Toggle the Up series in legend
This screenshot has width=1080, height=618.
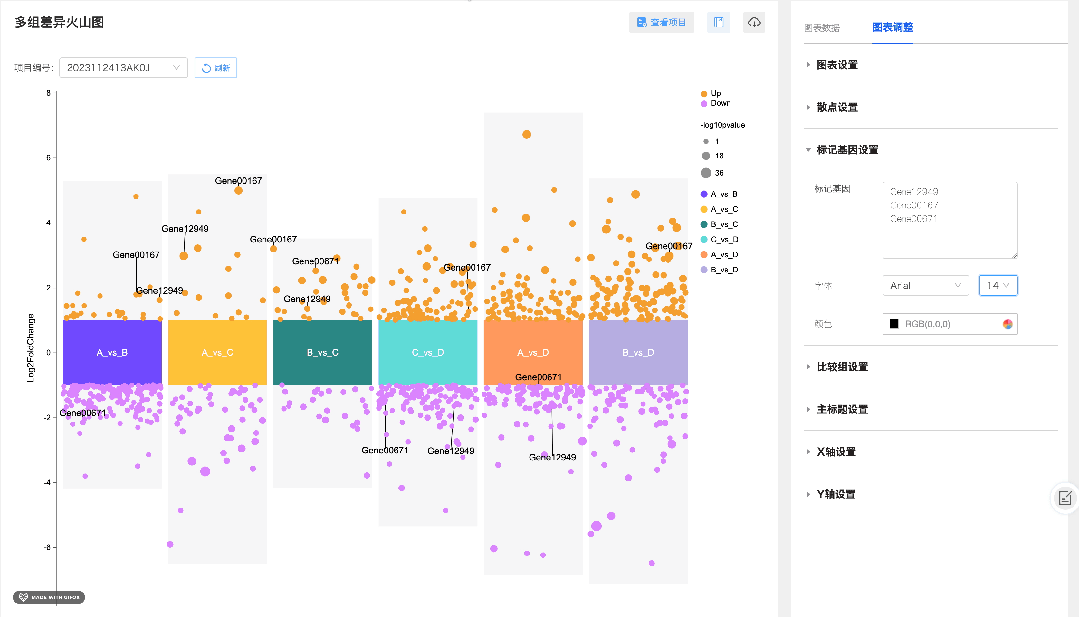point(710,94)
